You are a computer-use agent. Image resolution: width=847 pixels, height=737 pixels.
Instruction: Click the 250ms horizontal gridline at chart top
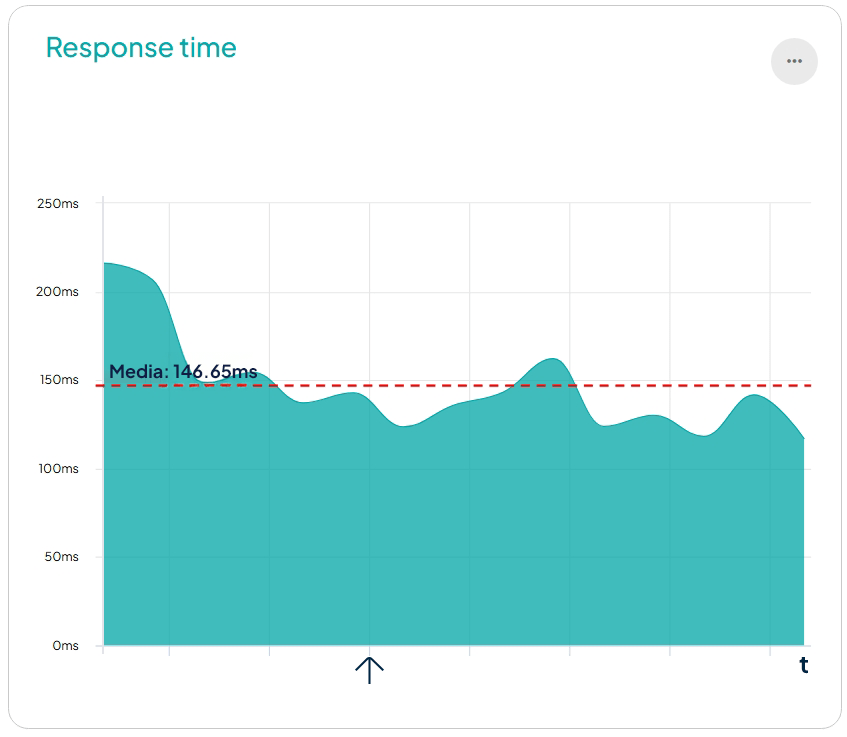point(450,203)
